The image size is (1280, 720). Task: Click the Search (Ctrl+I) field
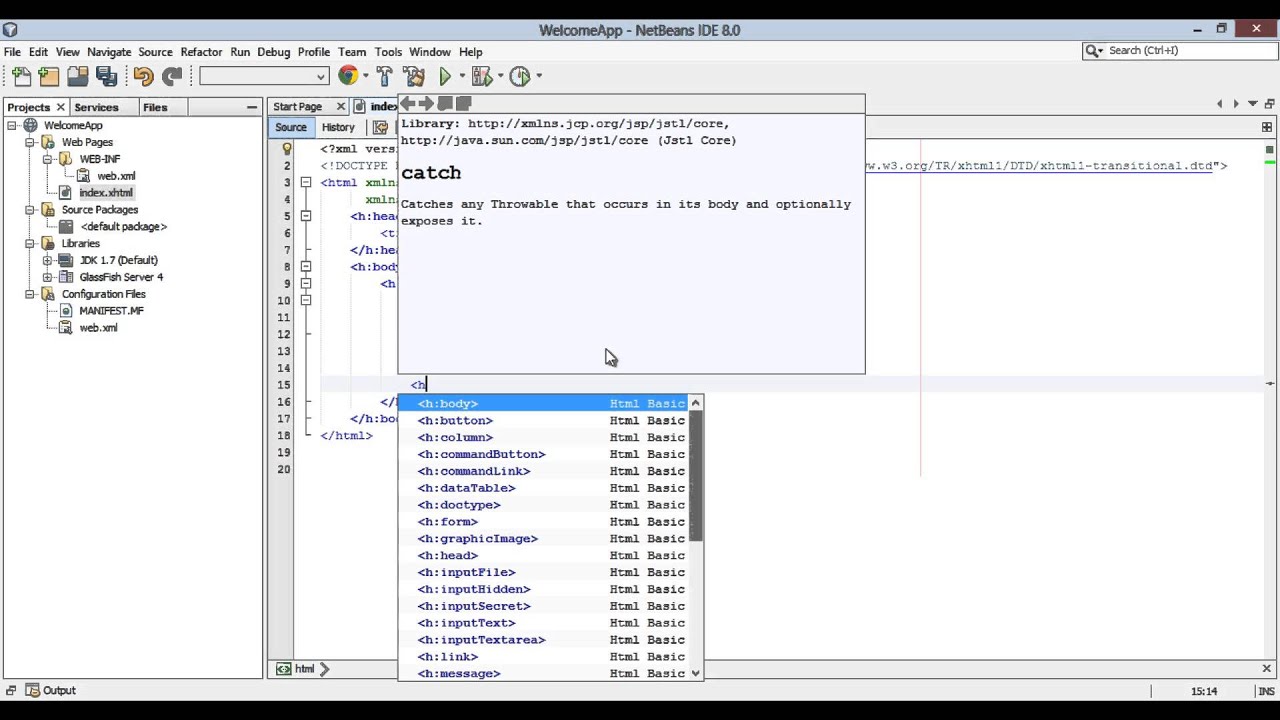click(x=1179, y=50)
